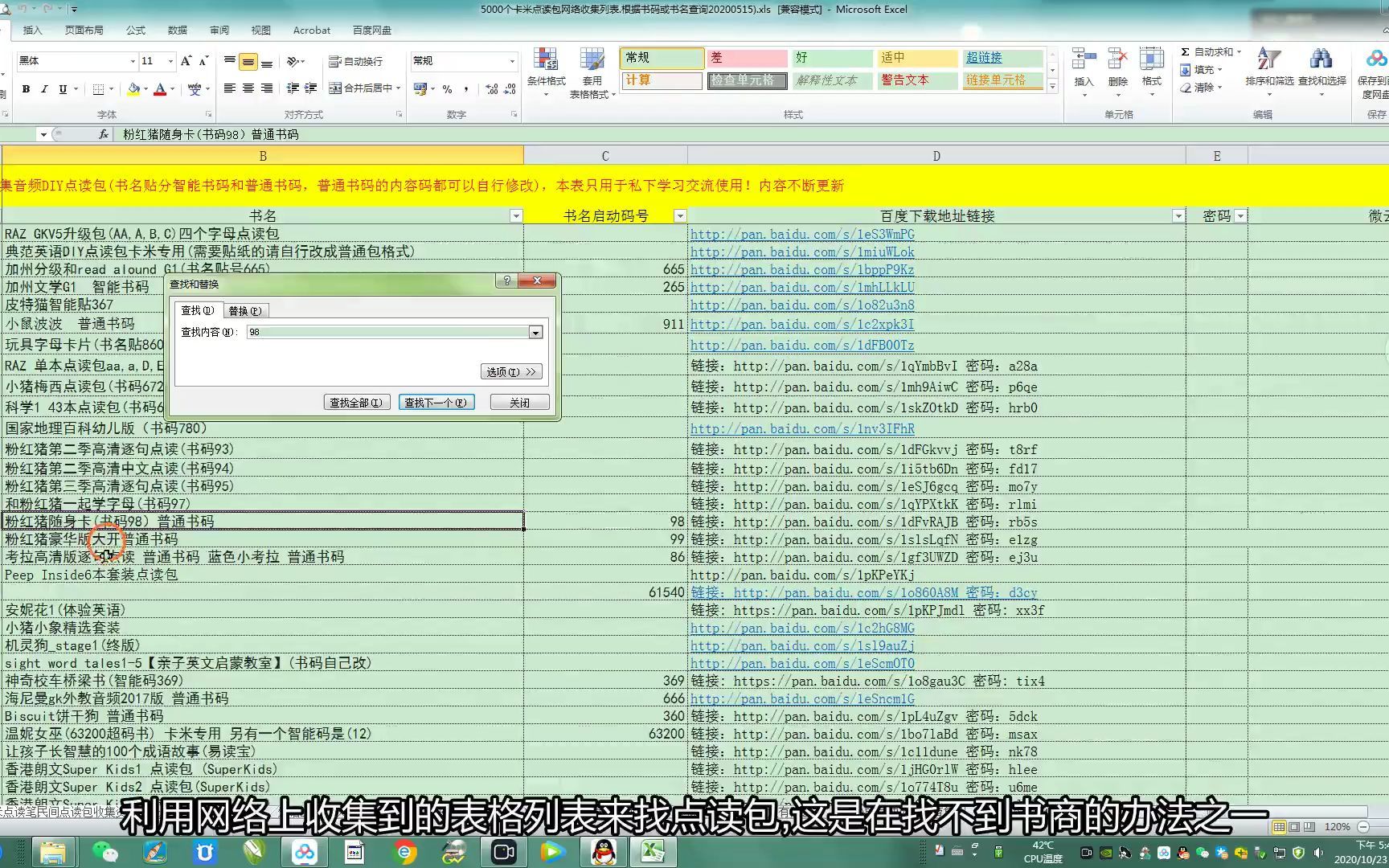Open conditional formatting (条件格式) menu
The image size is (1389, 868).
click(547, 72)
